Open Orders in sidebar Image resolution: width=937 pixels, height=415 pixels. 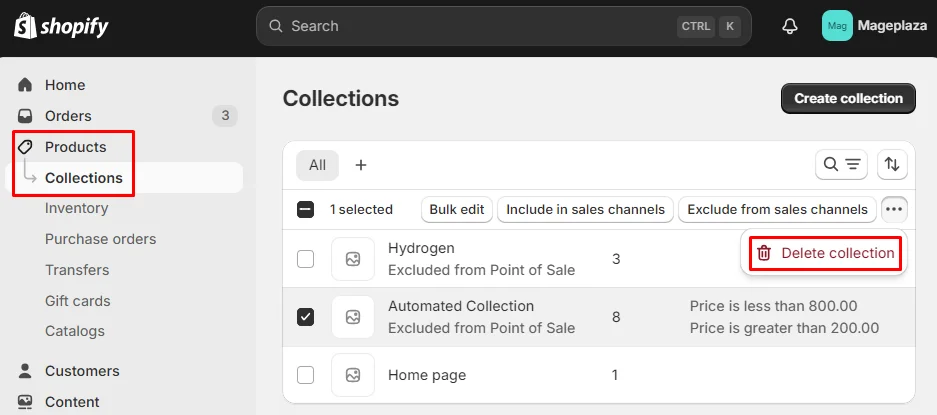coord(68,115)
